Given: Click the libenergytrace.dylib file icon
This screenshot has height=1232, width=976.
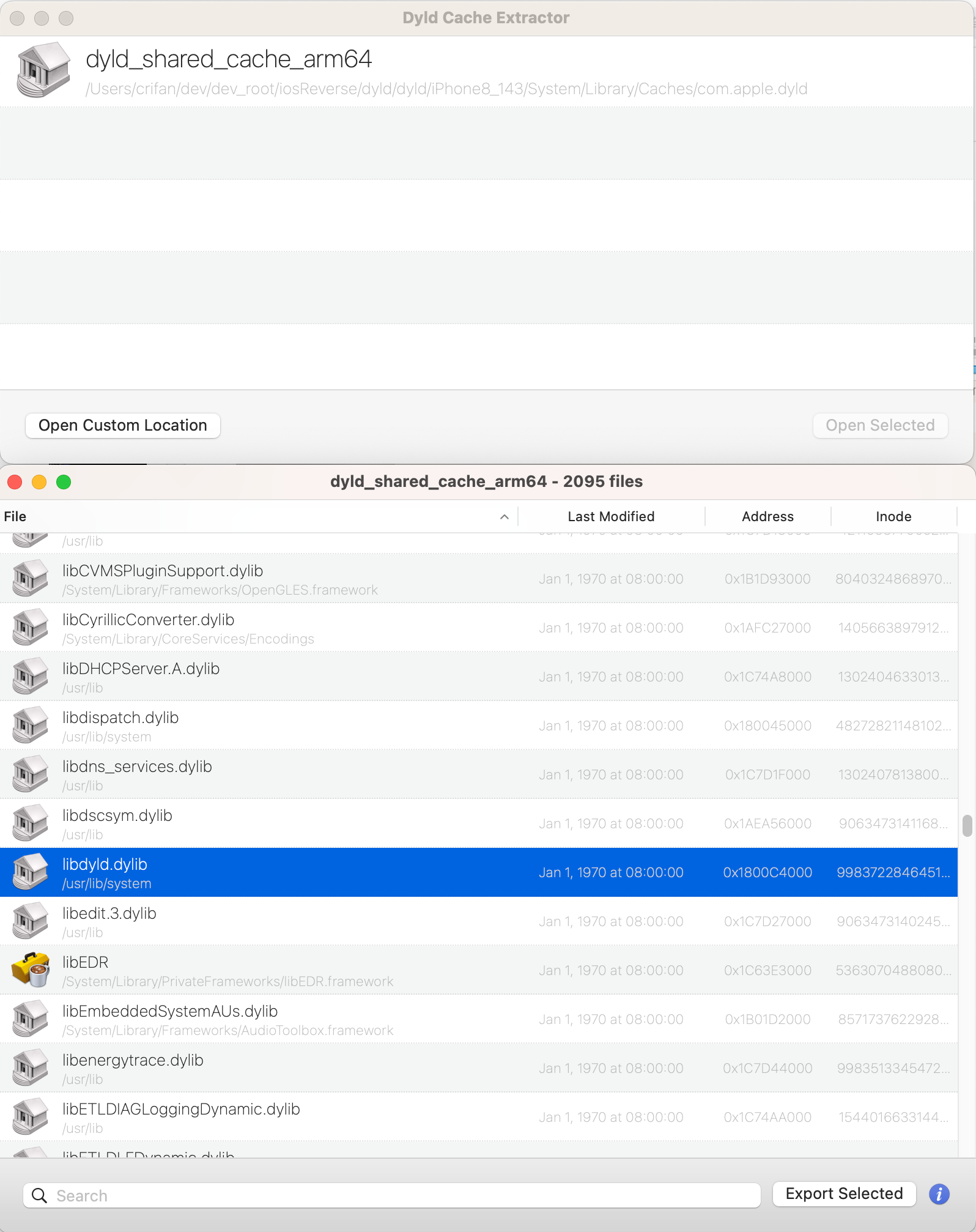Looking at the screenshot, I should coord(31,1068).
